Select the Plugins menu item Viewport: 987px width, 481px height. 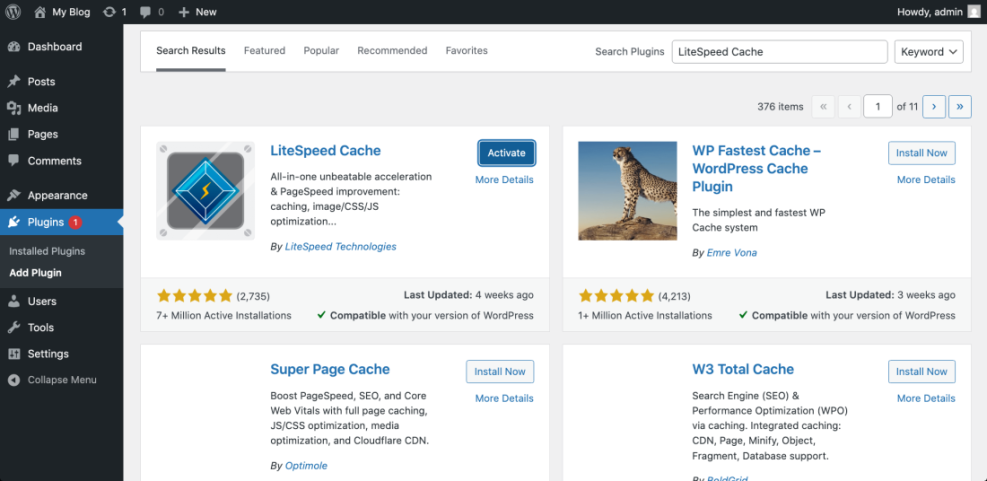pos(62,222)
